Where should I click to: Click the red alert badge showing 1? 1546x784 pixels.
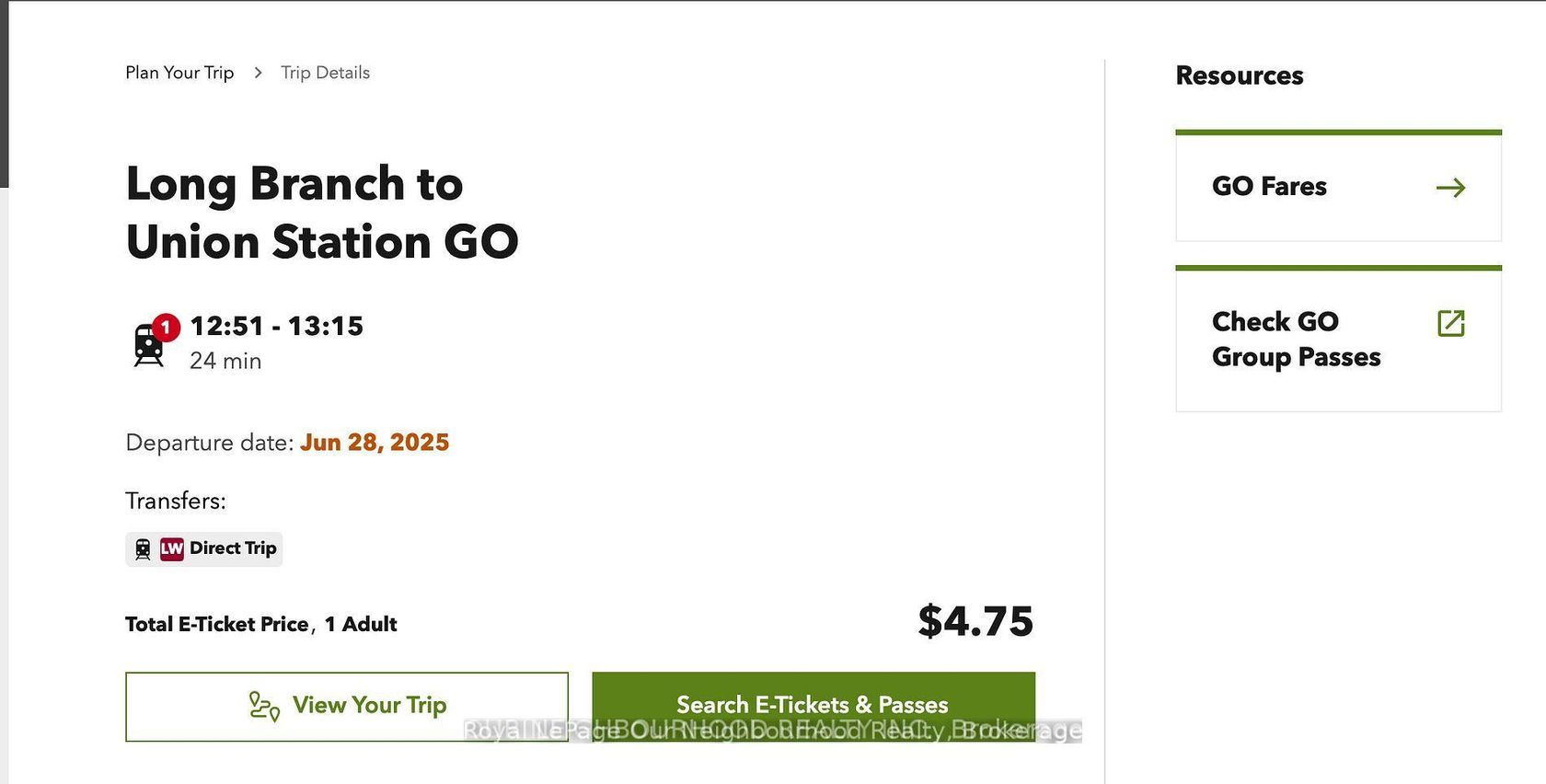click(166, 327)
